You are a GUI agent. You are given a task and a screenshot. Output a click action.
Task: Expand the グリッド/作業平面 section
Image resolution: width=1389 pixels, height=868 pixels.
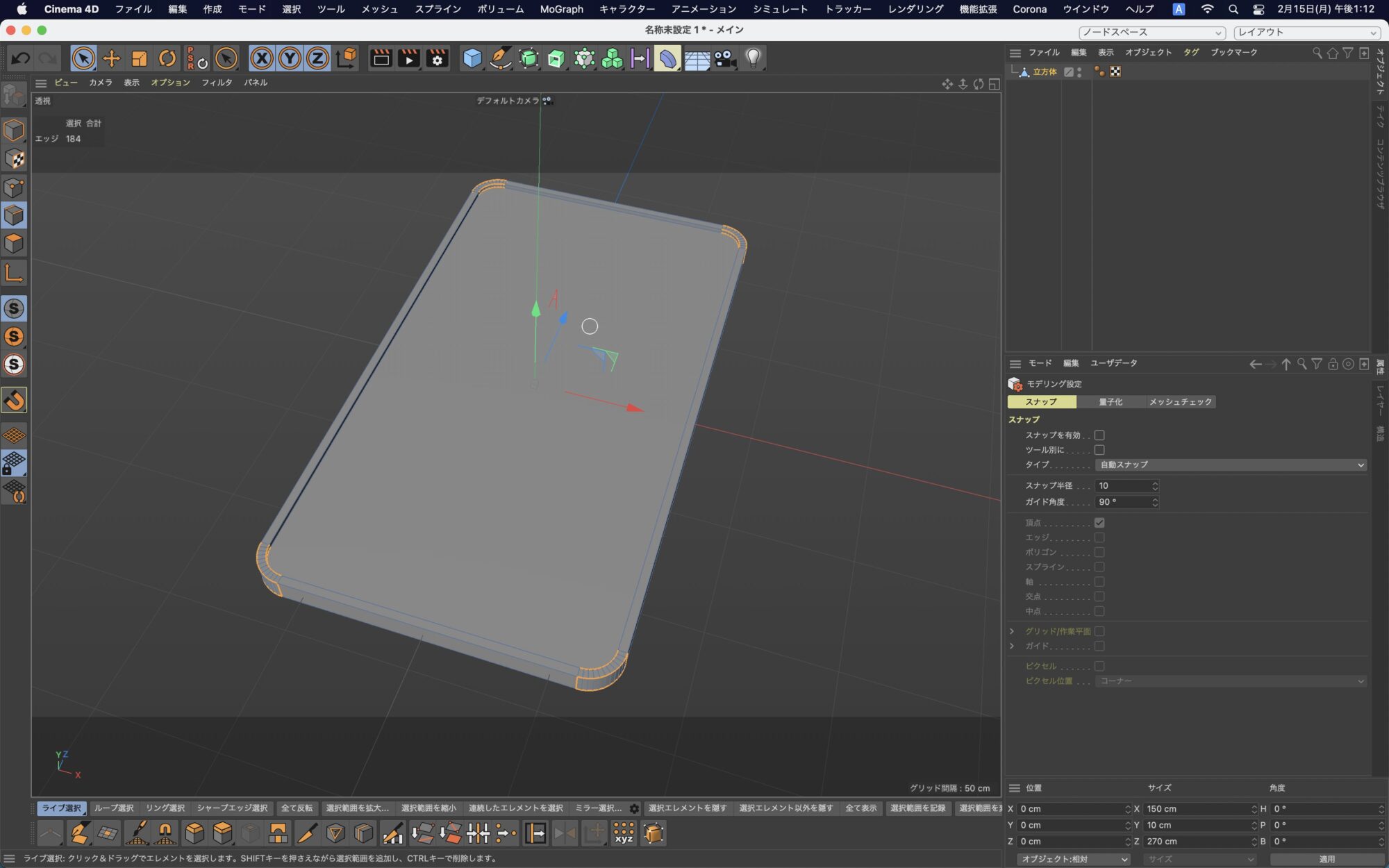1012,631
